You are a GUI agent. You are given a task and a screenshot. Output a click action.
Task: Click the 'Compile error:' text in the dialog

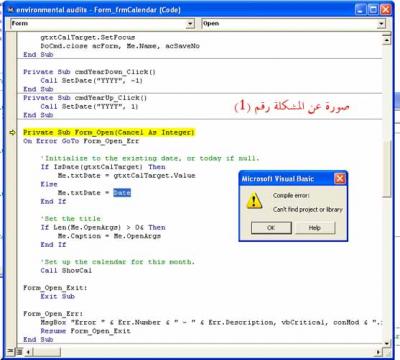pos(291,196)
